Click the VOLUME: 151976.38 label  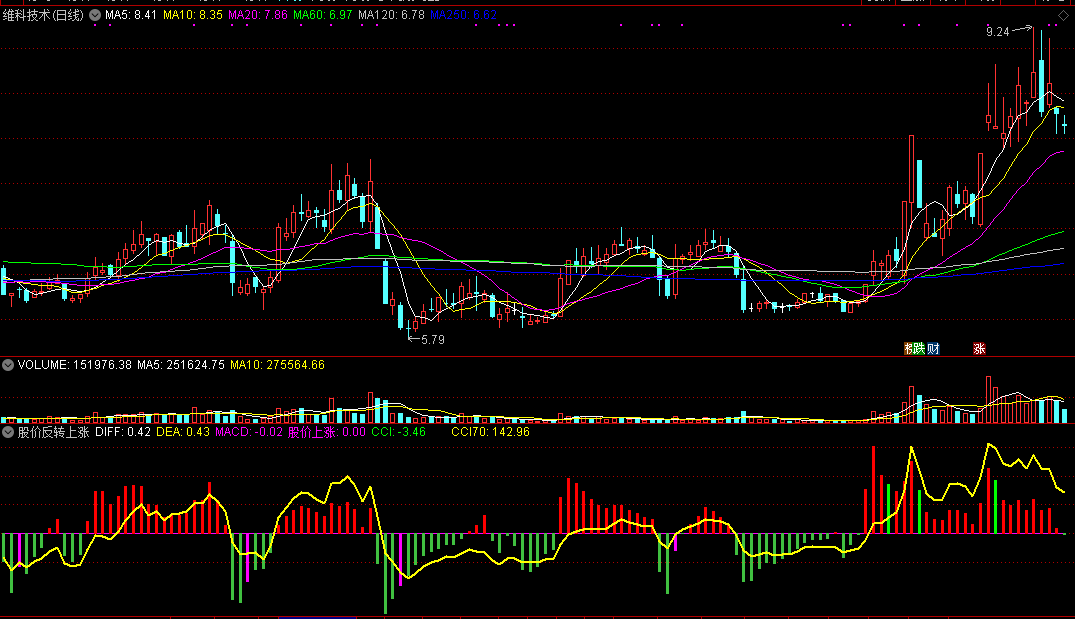(x=75, y=365)
